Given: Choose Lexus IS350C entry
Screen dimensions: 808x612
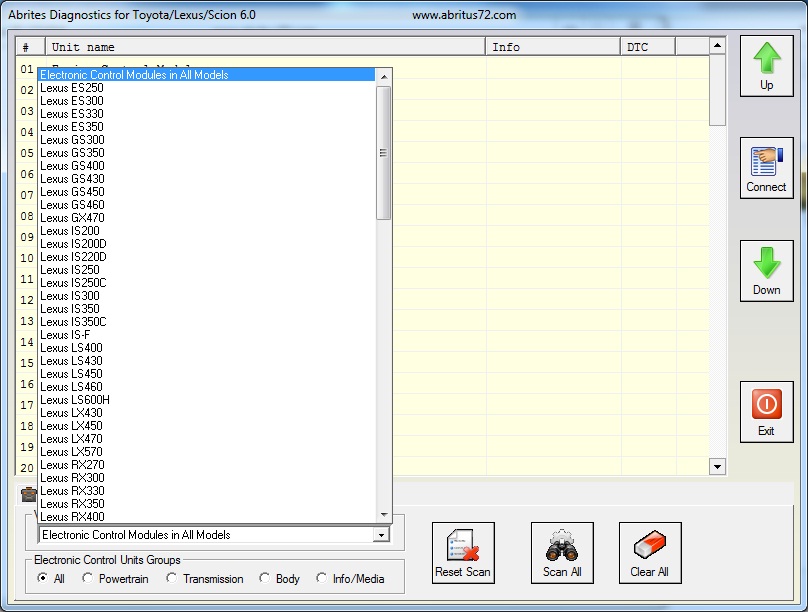Looking at the screenshot, I should [x=207, y=322].
